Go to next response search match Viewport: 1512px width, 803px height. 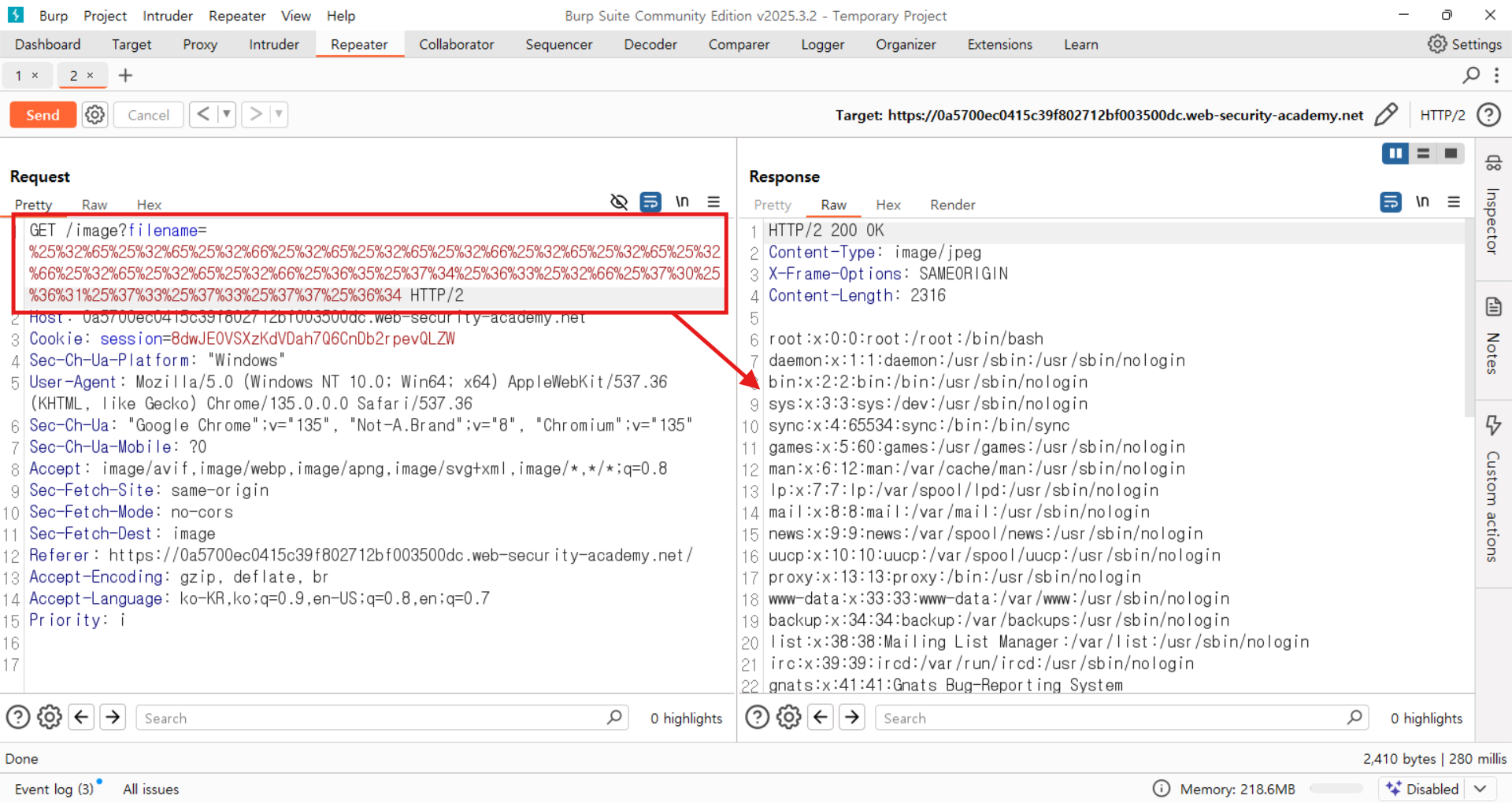(852, 717)
